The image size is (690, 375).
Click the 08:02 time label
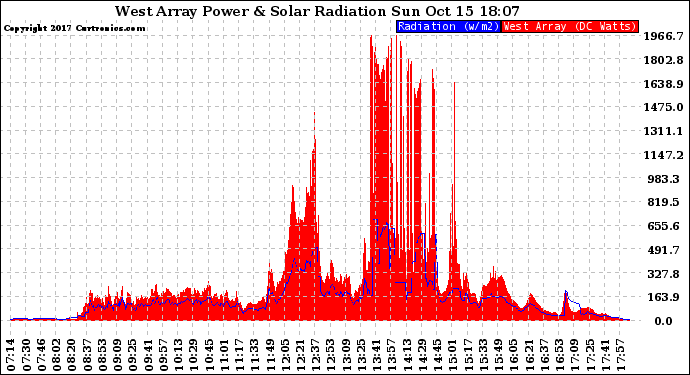click(x=57, y=355)
